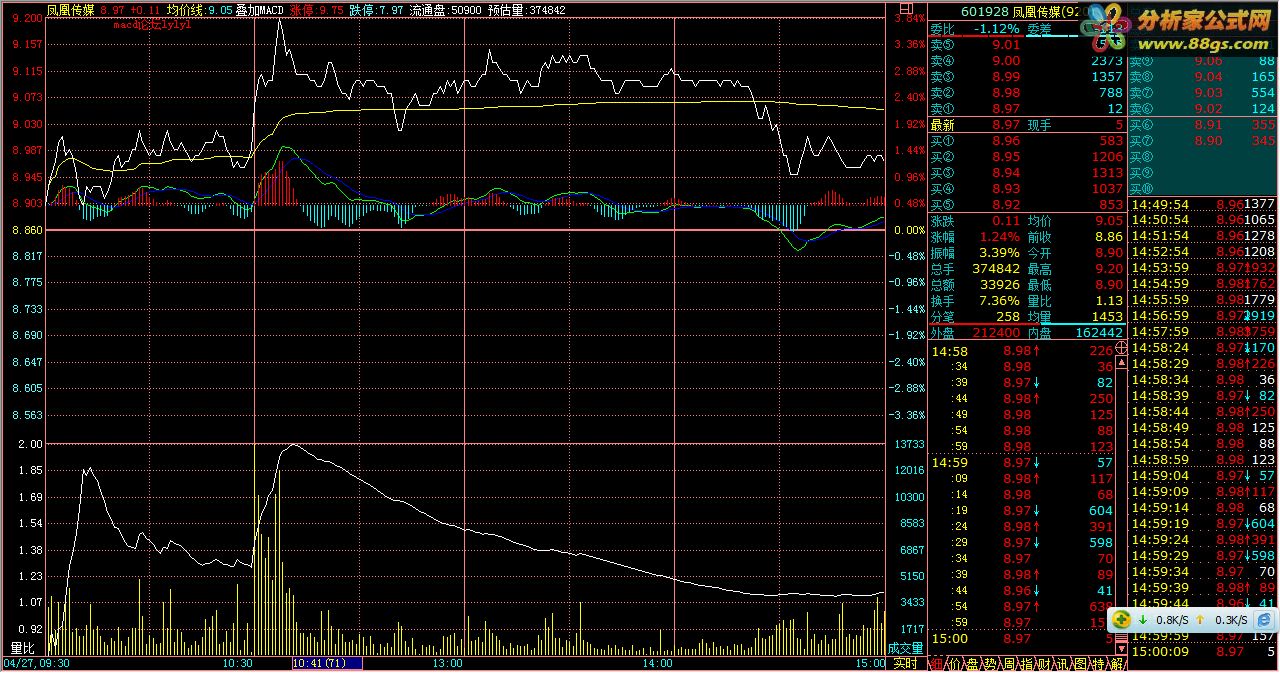Click the green download arrow on speed widget
This screenshot has width=1280, height=673.
tap(1142, 620)
